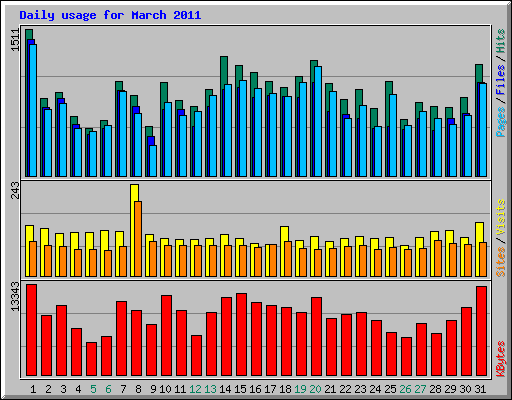Click the 243 visits axis label
The width and height of the screenshot is (512, 400).
[16, 190]
